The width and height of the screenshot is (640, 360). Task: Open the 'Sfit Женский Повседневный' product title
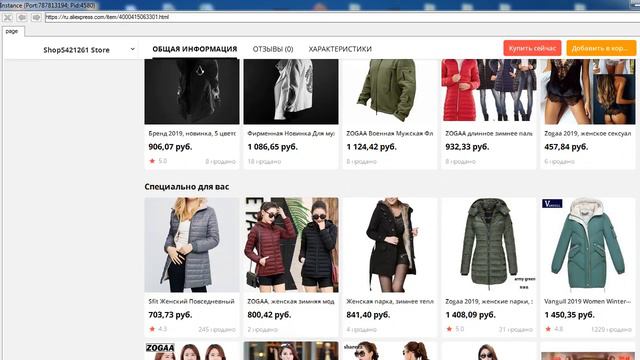pos(191,301)
